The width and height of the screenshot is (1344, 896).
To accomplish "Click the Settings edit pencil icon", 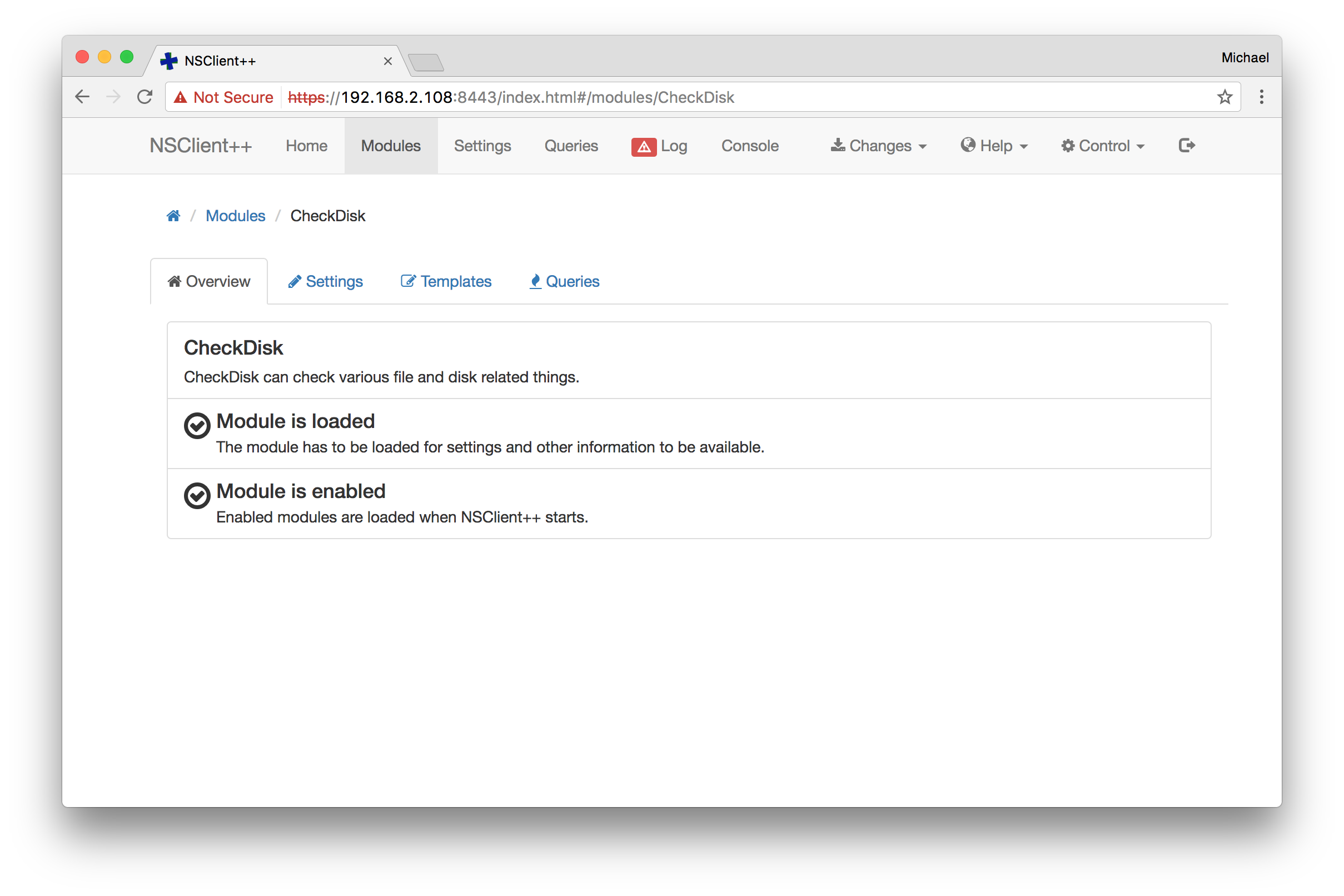I will 296,281.
